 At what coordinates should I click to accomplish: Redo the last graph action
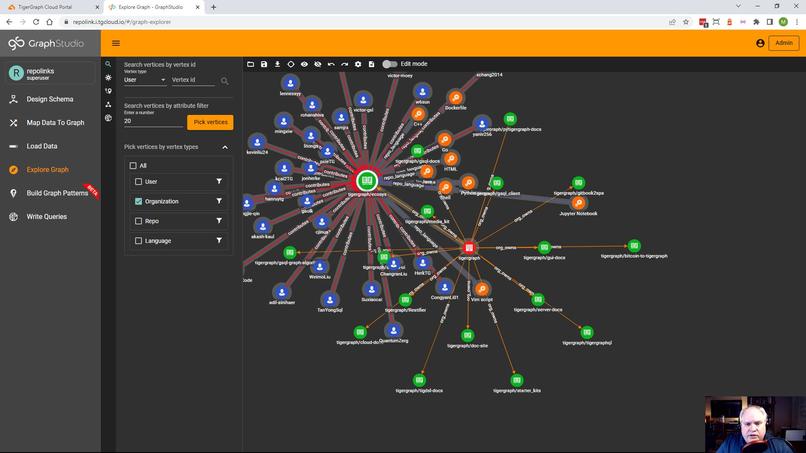[344, 64]
